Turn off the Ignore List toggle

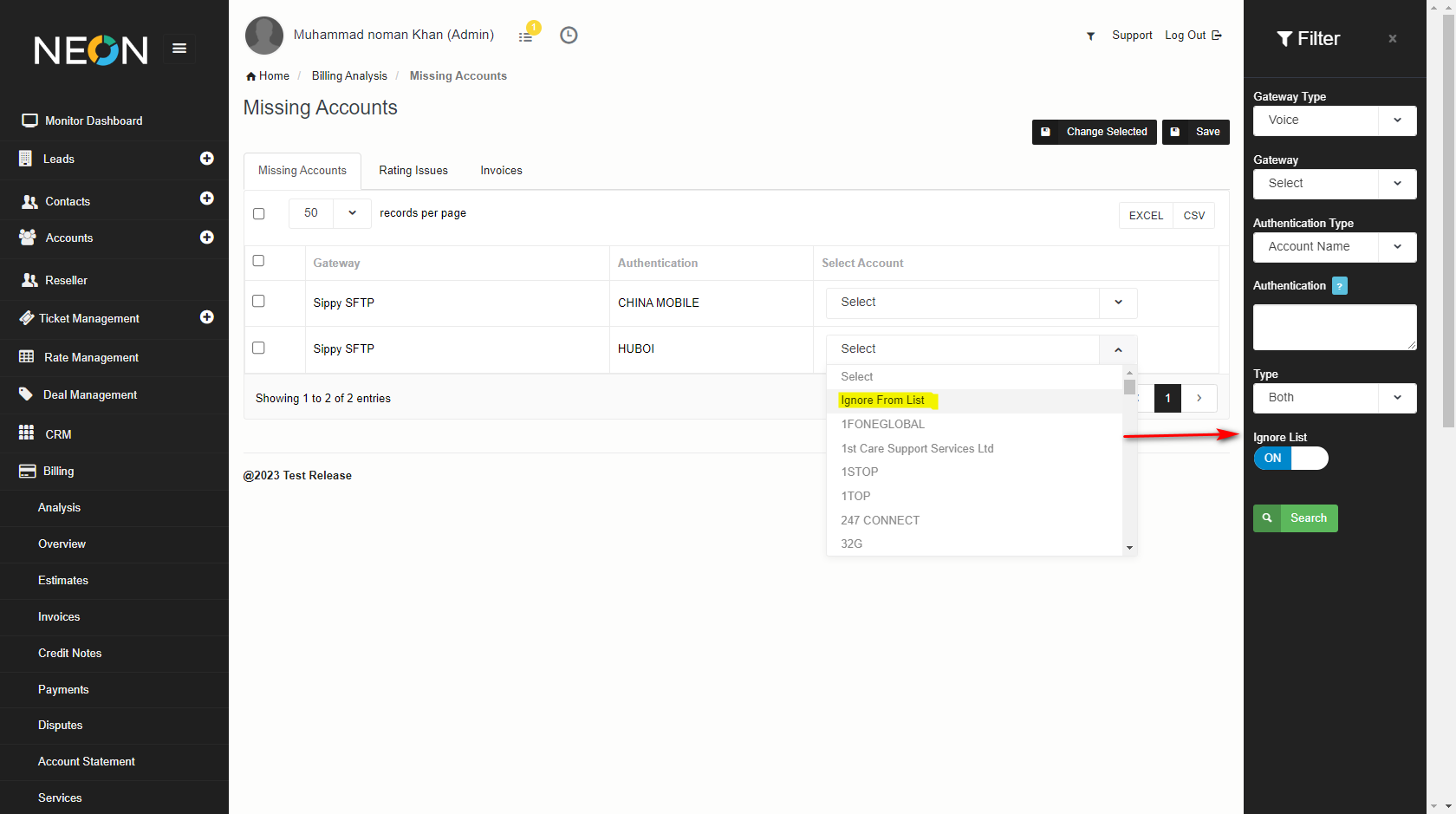pos(1290,459)
